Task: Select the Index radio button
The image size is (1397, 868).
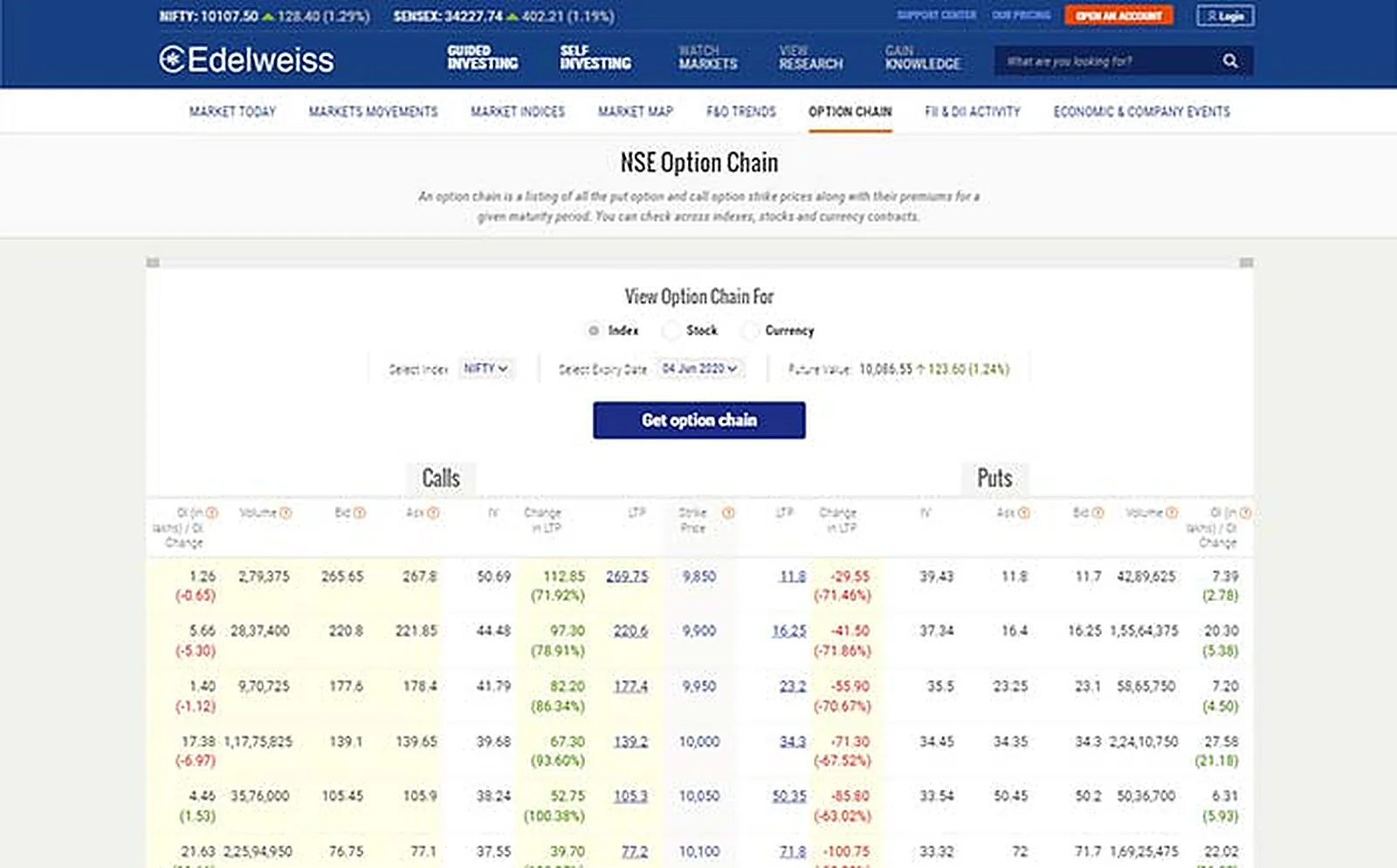Action: coord(594,331)
